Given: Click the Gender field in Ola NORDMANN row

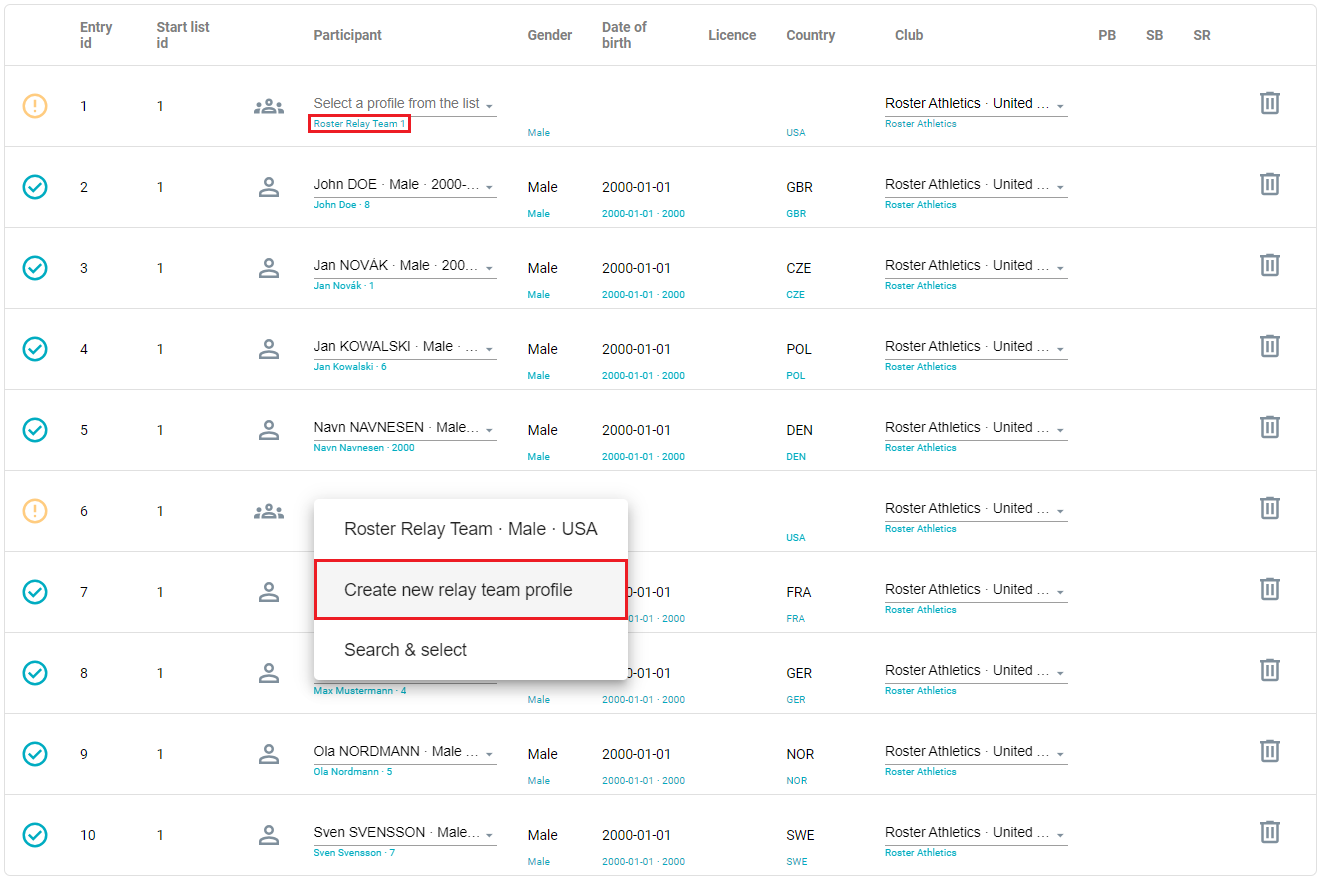Looking at the screenshot, I should click(x=543, y=754).
